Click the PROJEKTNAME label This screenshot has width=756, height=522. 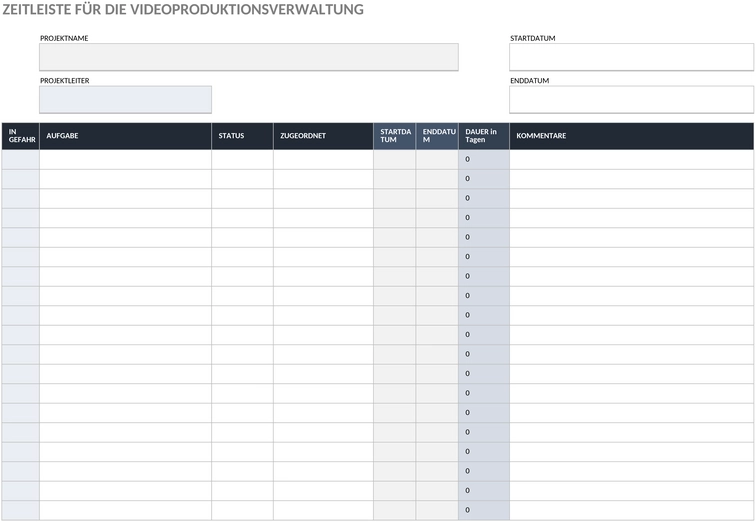pyautogui.click(x=64, y=38)
